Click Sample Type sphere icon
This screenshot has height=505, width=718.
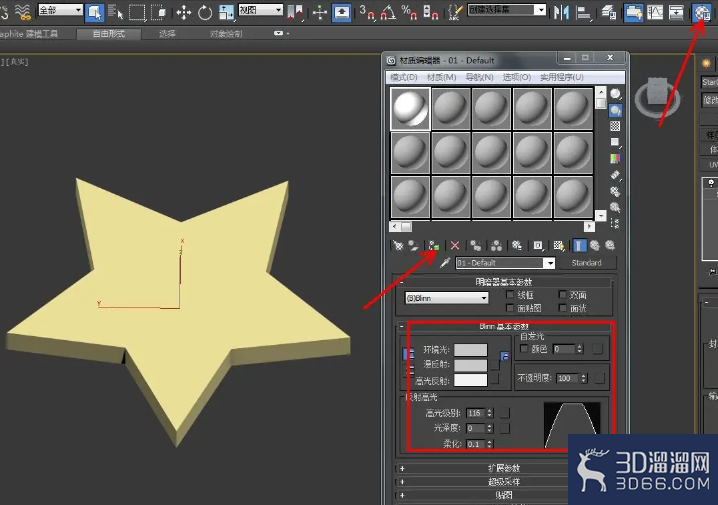615,94
